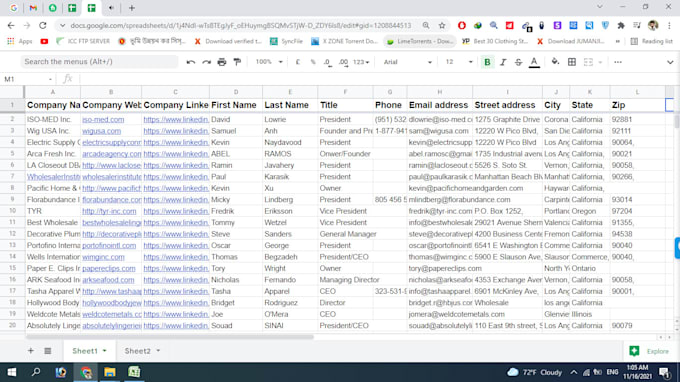The width and height of the screenshot is (680, 382).
Task: Bookmark this page with the star icon
Action: pyautogui.click(x=442, y=26)
